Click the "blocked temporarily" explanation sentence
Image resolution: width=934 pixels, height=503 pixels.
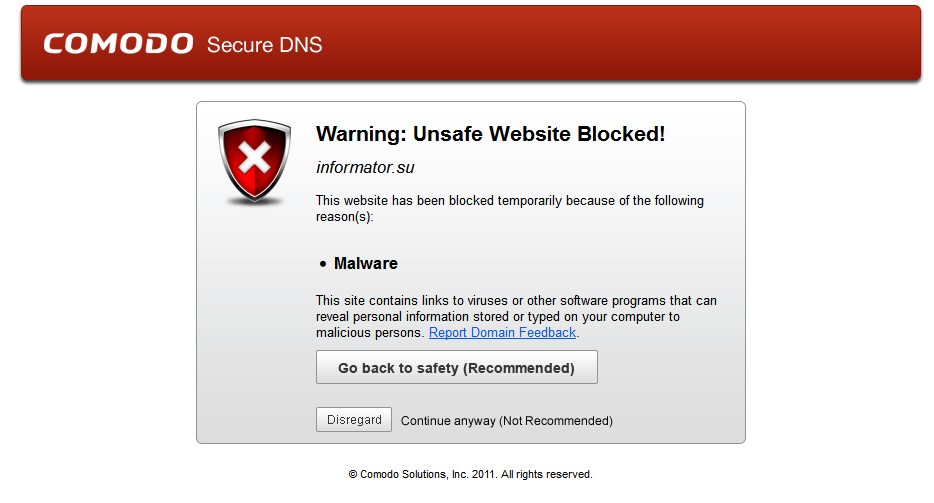click(x=509, y=201)
